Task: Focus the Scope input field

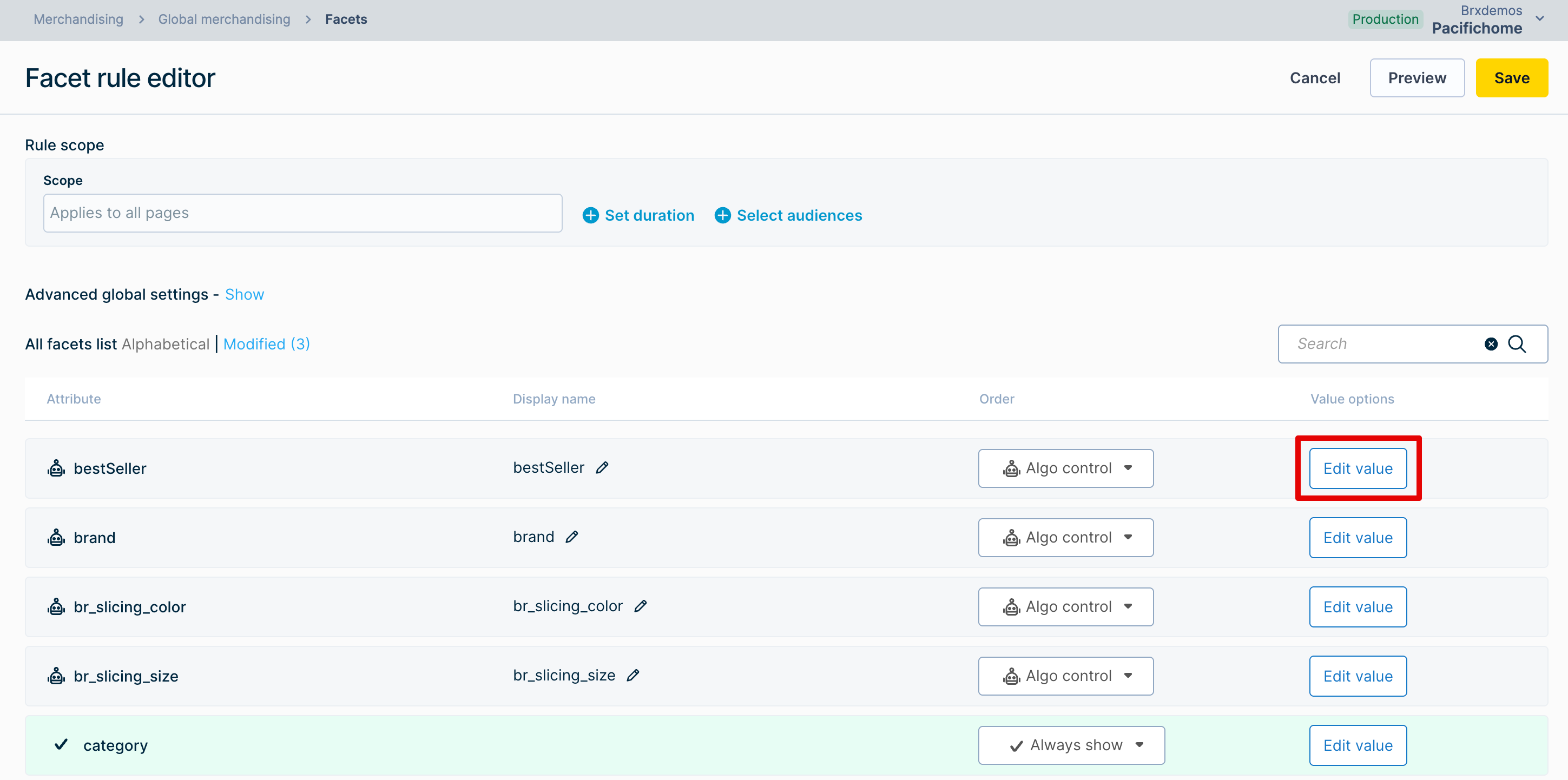Action: (302, 213)
